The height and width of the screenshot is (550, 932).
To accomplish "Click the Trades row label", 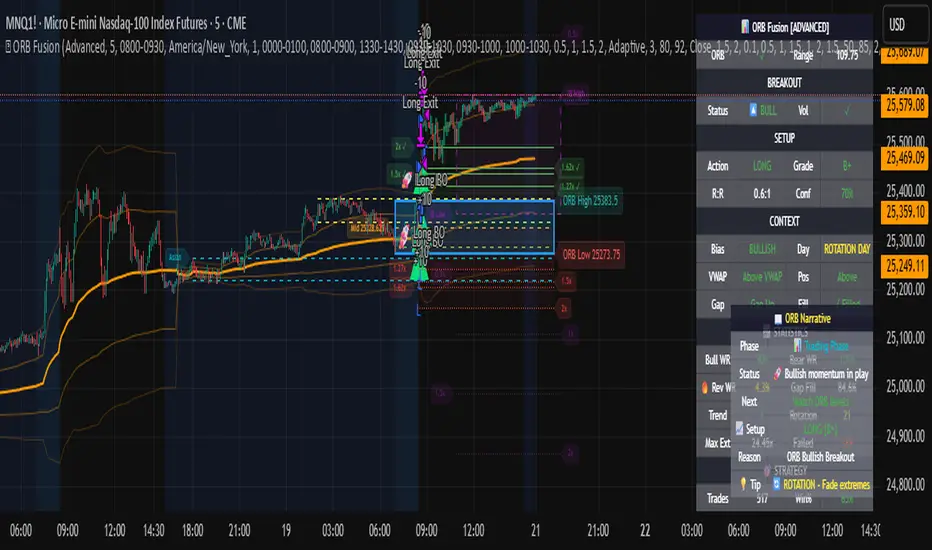I will pyautogui.click(x=717, y=498).
